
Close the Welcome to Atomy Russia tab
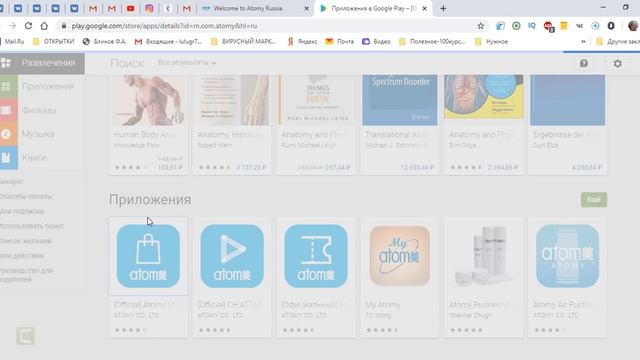click(x=307, y=8)
